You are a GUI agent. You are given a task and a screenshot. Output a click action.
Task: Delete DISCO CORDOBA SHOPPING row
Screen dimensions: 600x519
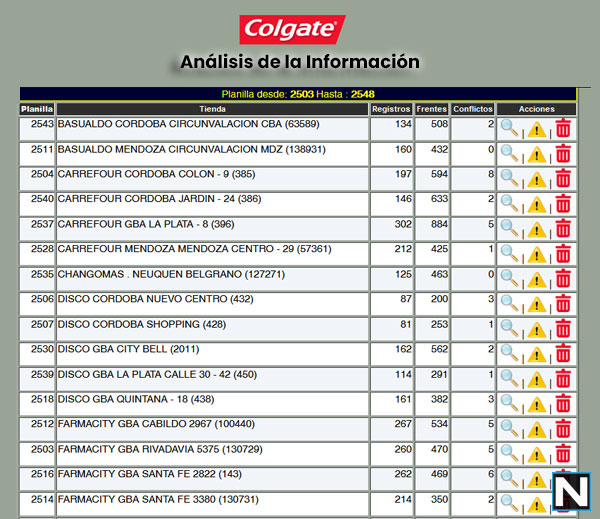(563, 328)
